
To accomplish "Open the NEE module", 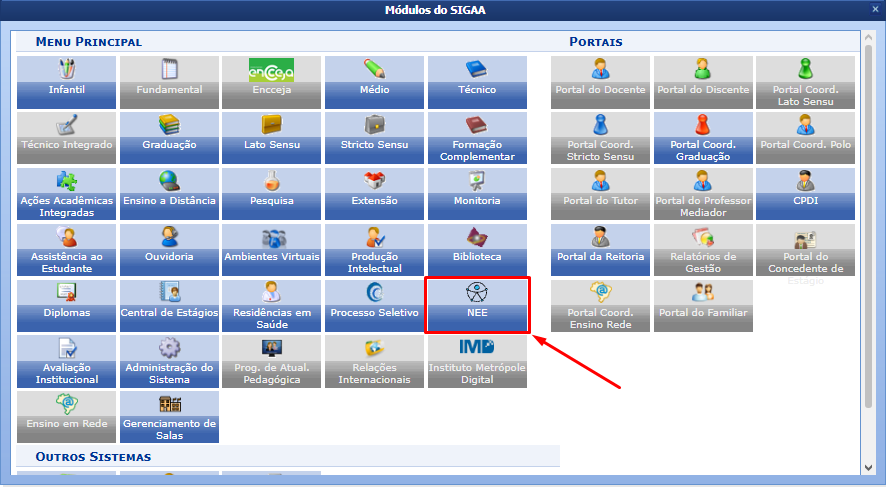I will tap(477, 305).
